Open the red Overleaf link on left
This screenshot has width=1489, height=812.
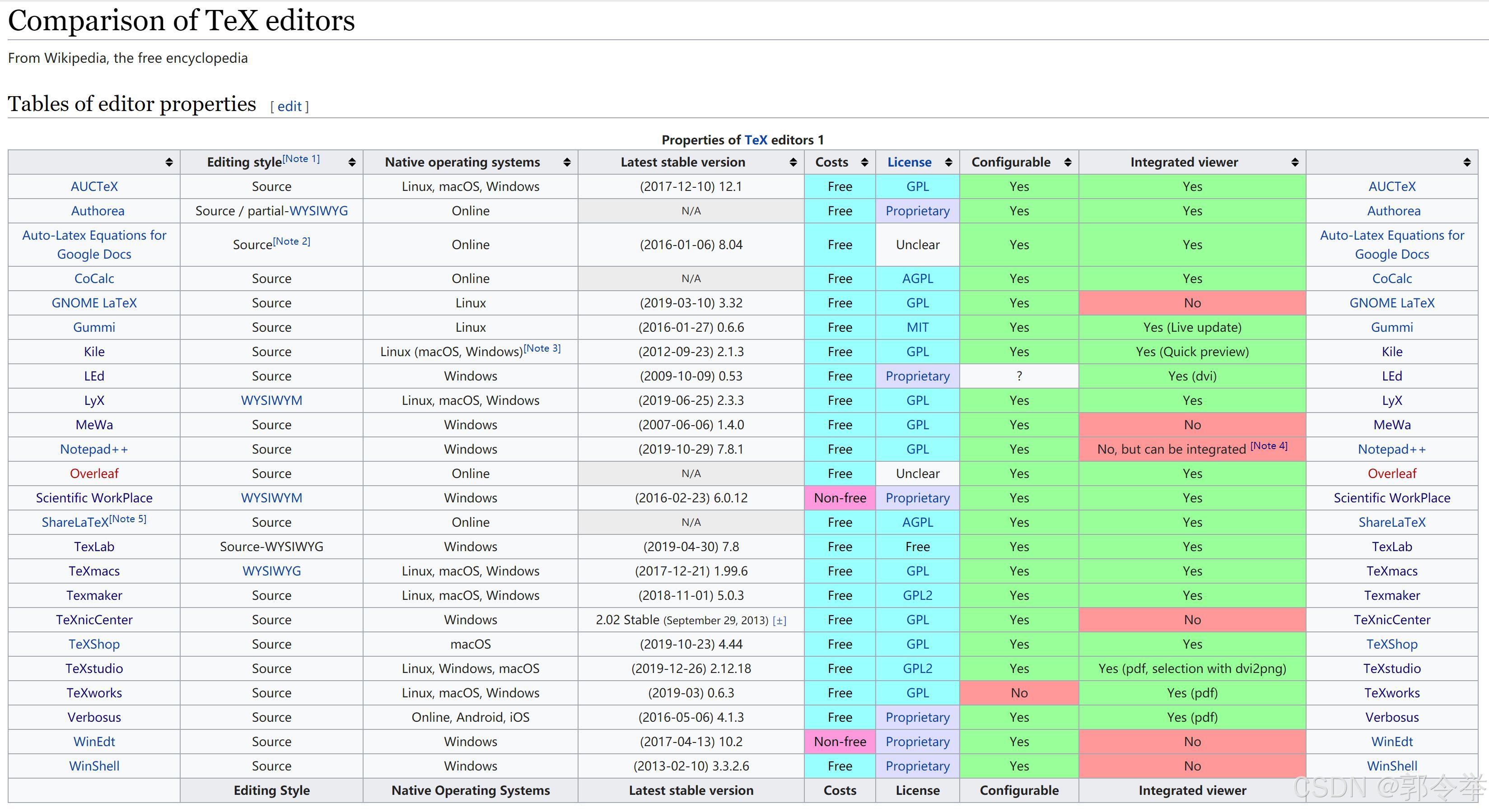94,473
